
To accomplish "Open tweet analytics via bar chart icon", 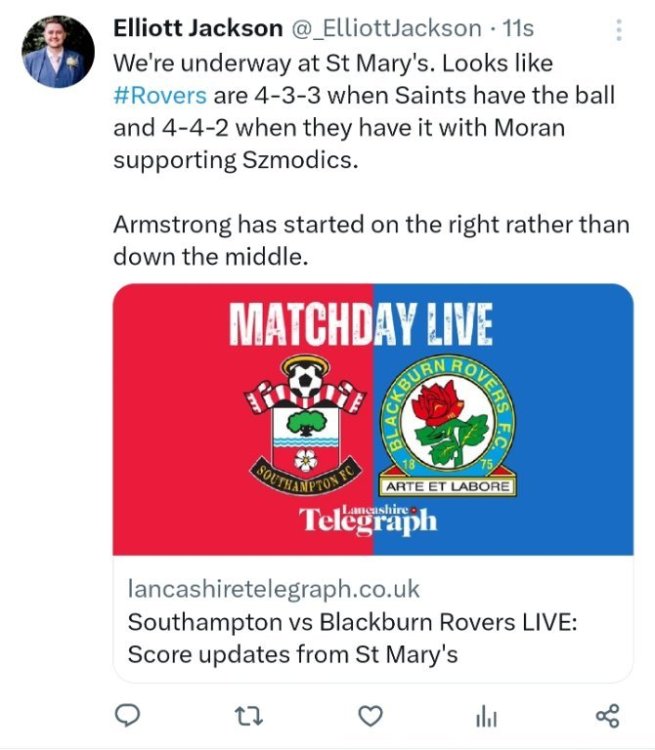I will click(x=486, y=715).
